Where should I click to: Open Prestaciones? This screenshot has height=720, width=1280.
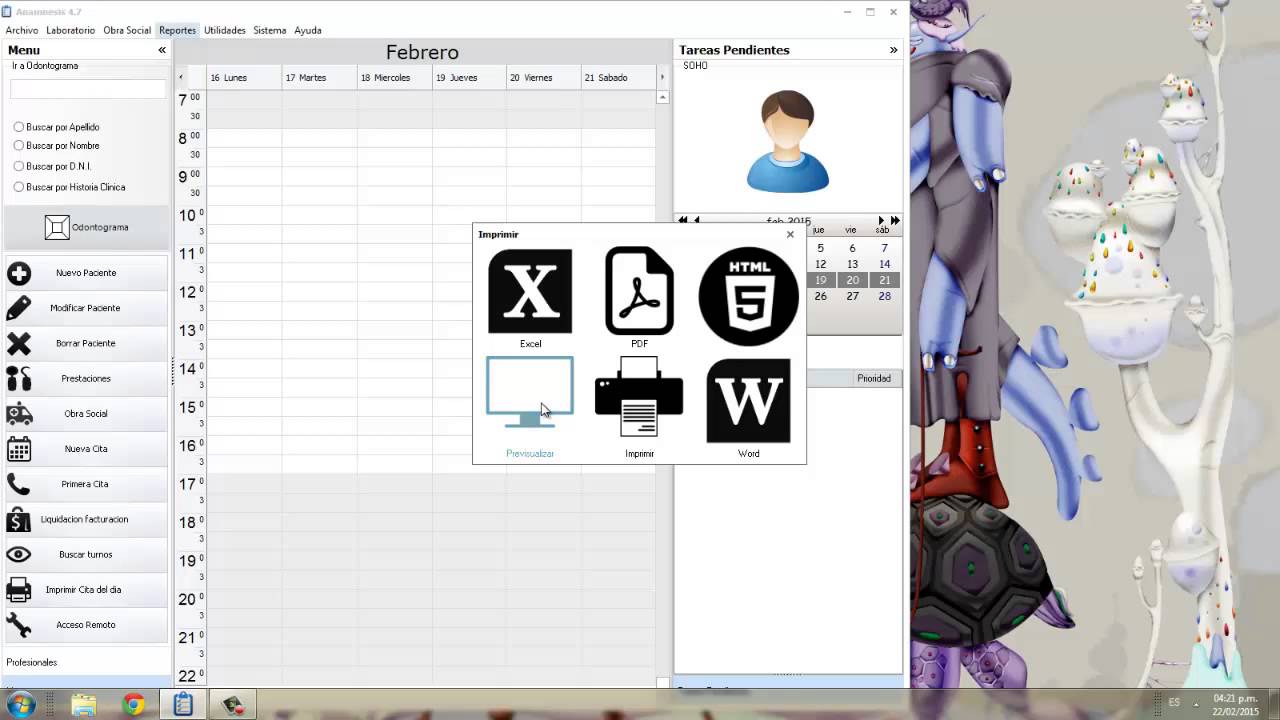coord(86,378)
